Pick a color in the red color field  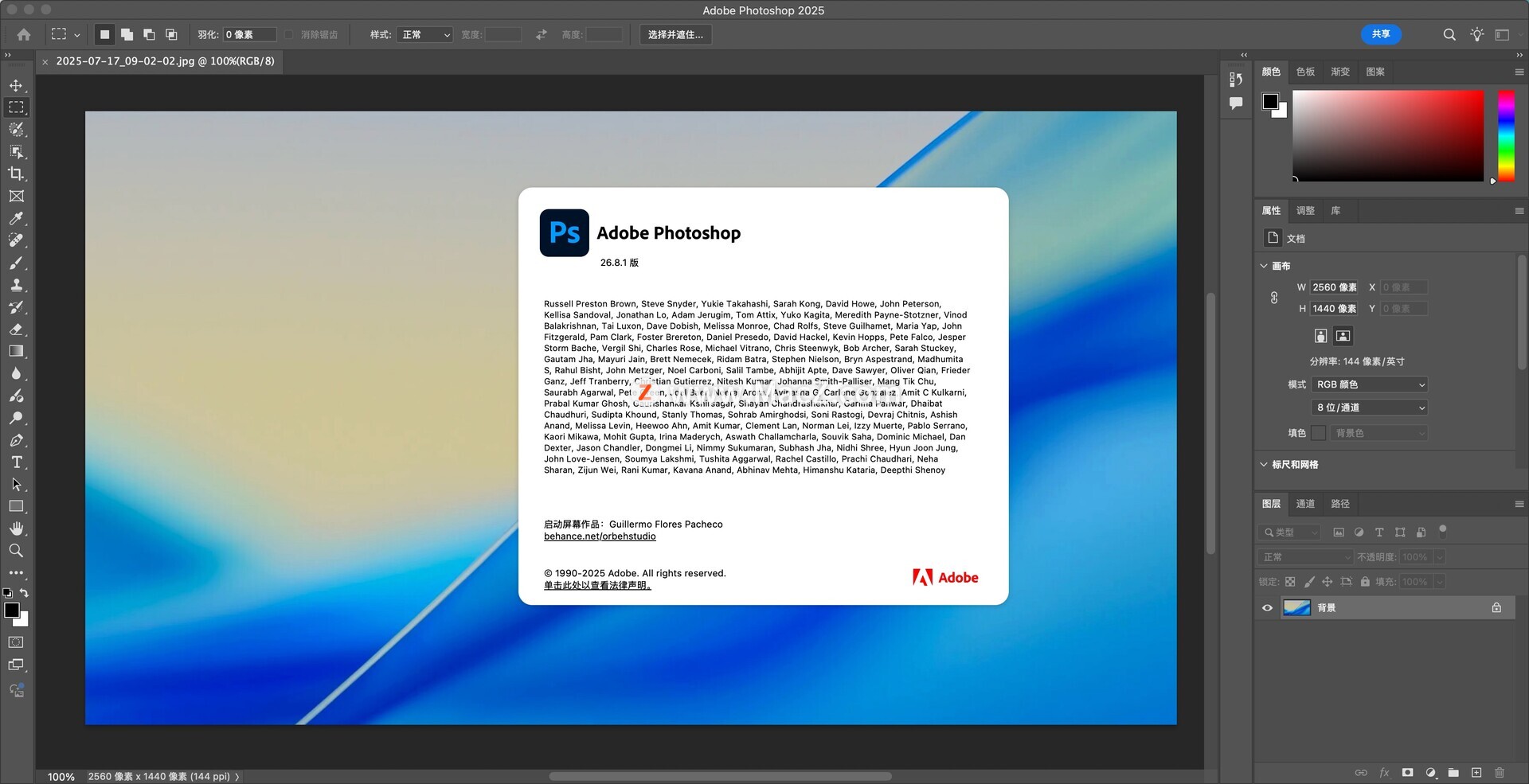[x=1387, y=135]
